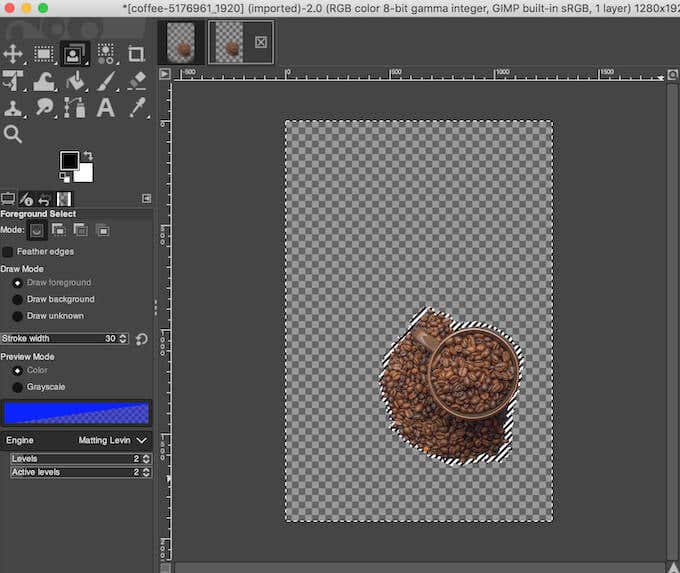Select the Eraser tool
This screenshot has height=573, width=680.
(137, 80)
